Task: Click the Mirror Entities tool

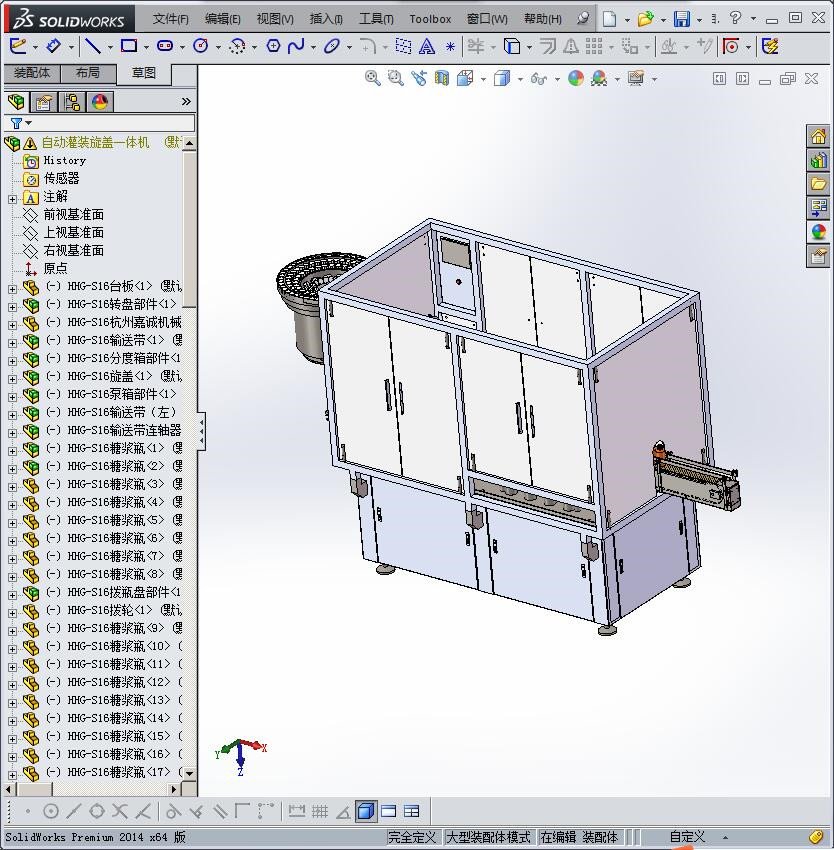Action: (570, 47)
